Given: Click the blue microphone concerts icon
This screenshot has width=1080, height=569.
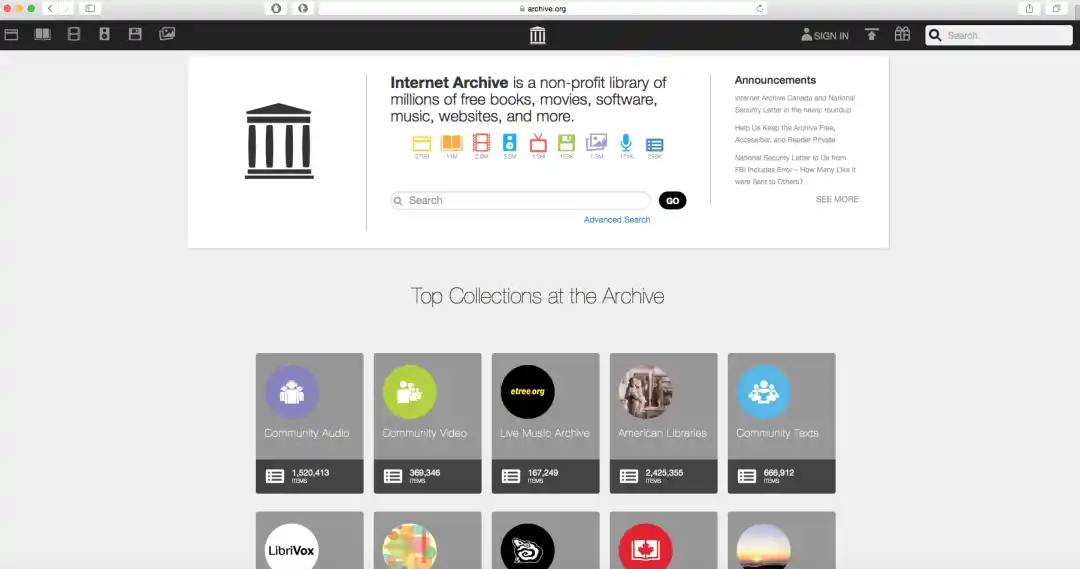Looking at the screenshot, I should (625, 143).
